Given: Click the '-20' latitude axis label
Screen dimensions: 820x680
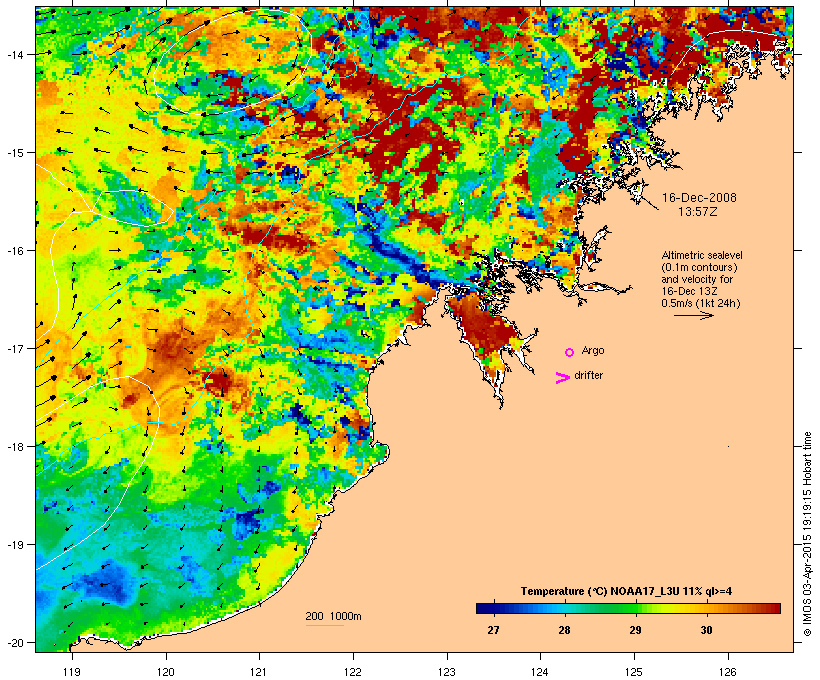Looking at the screenshot, I should [x=14, y=642].
